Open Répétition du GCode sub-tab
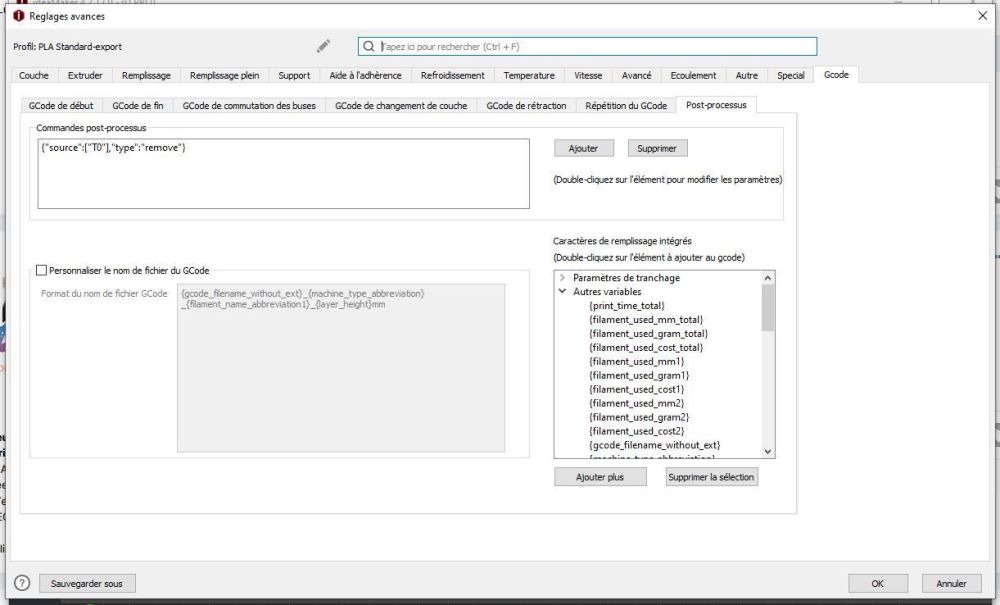 [626, 105]
